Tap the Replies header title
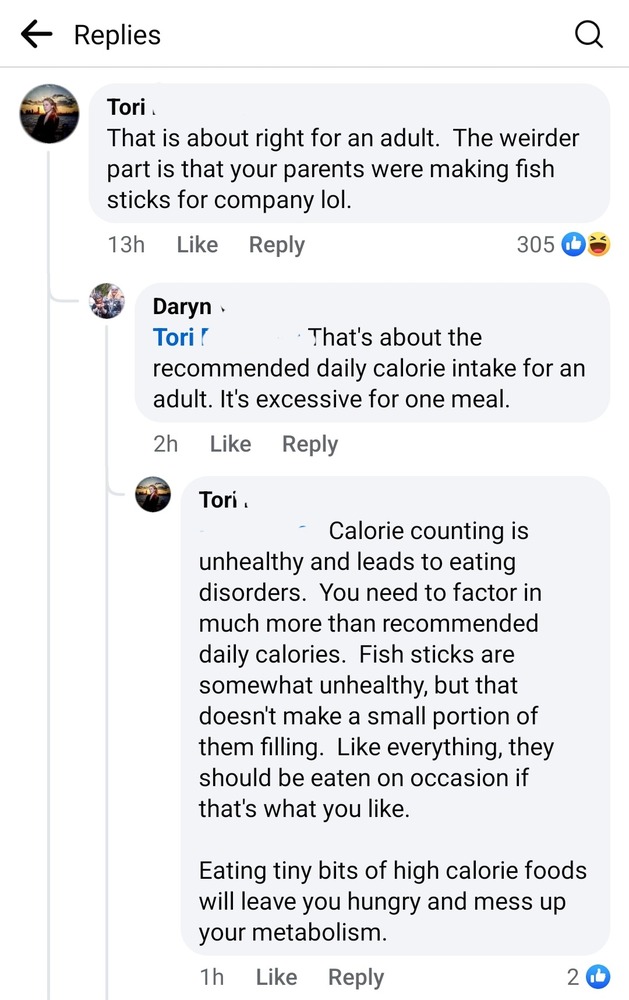Image resolution: width=629 pixels, height=1000 pixels. tap(117, 35)
